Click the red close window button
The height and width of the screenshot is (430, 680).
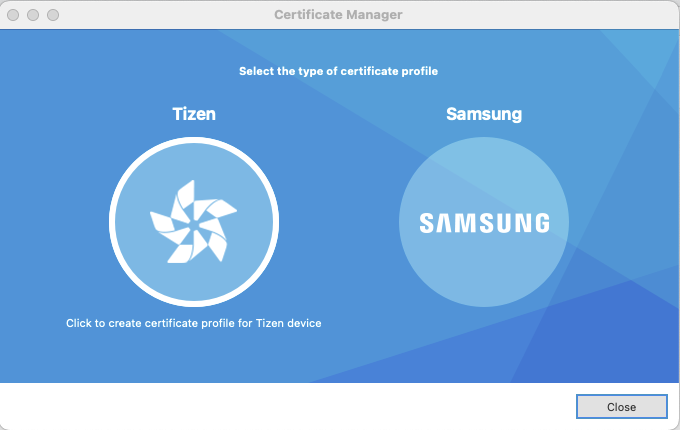[13, 15]
